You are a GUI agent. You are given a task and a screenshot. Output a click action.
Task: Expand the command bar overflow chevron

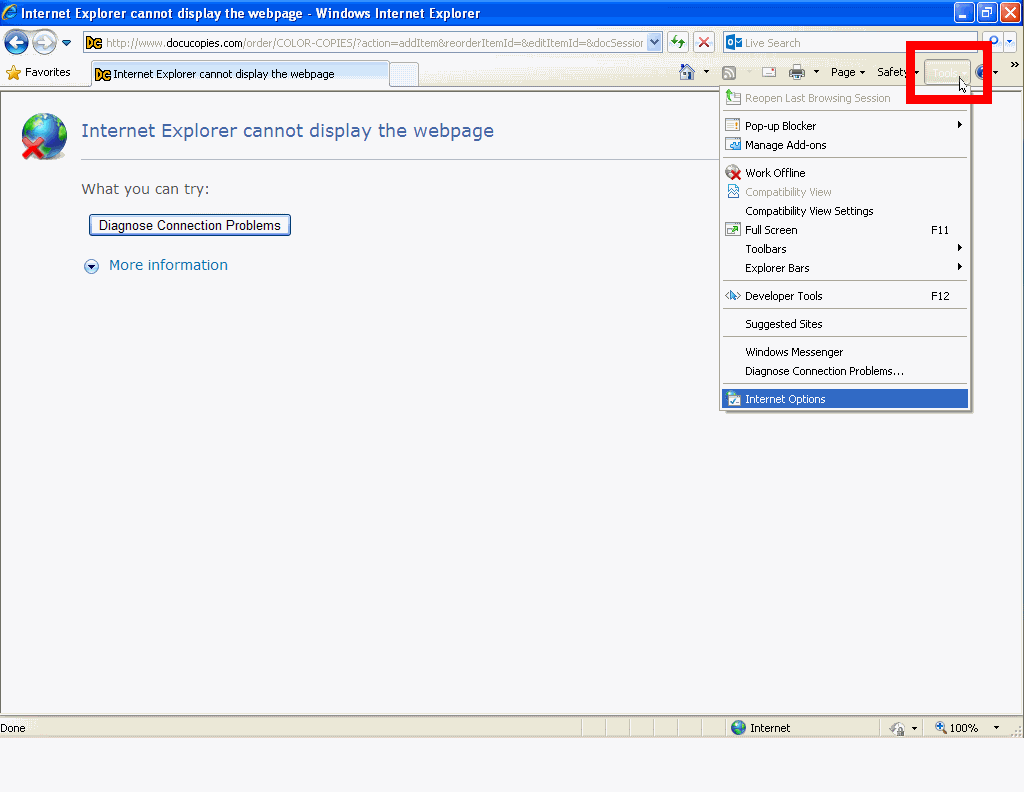[1014, 65]
